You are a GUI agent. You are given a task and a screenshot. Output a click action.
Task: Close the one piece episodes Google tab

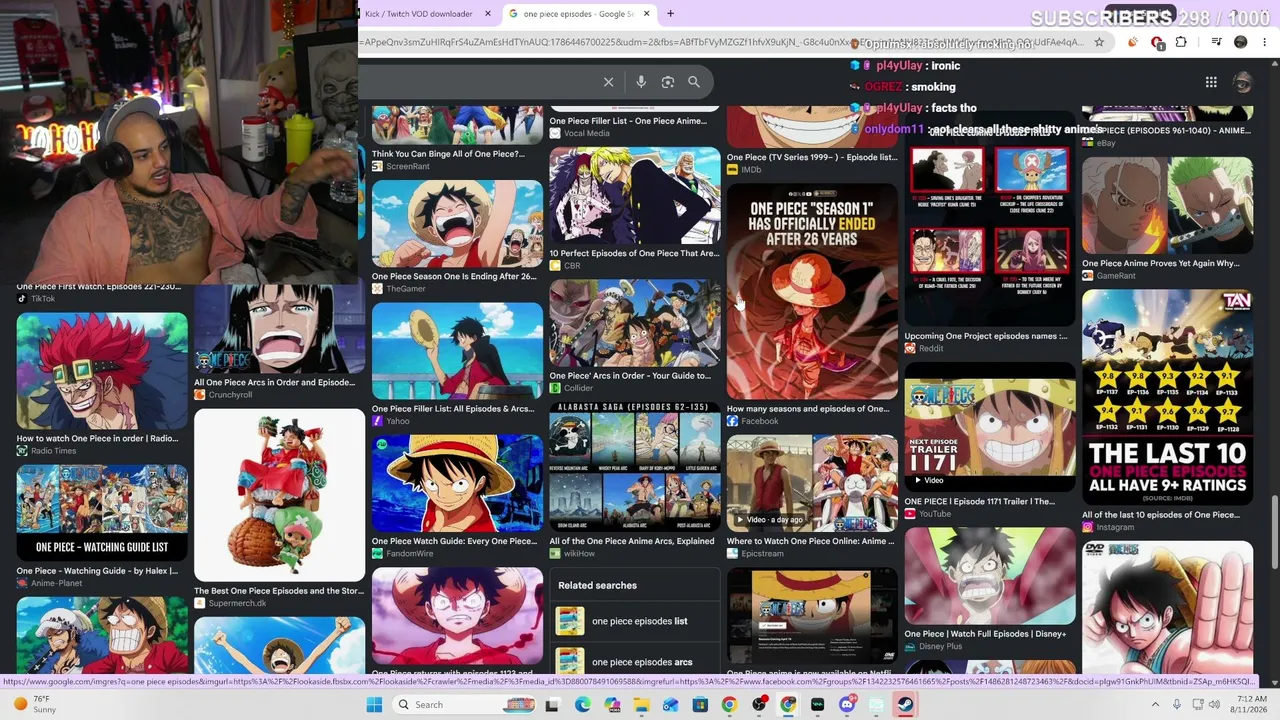pos(647,14)
